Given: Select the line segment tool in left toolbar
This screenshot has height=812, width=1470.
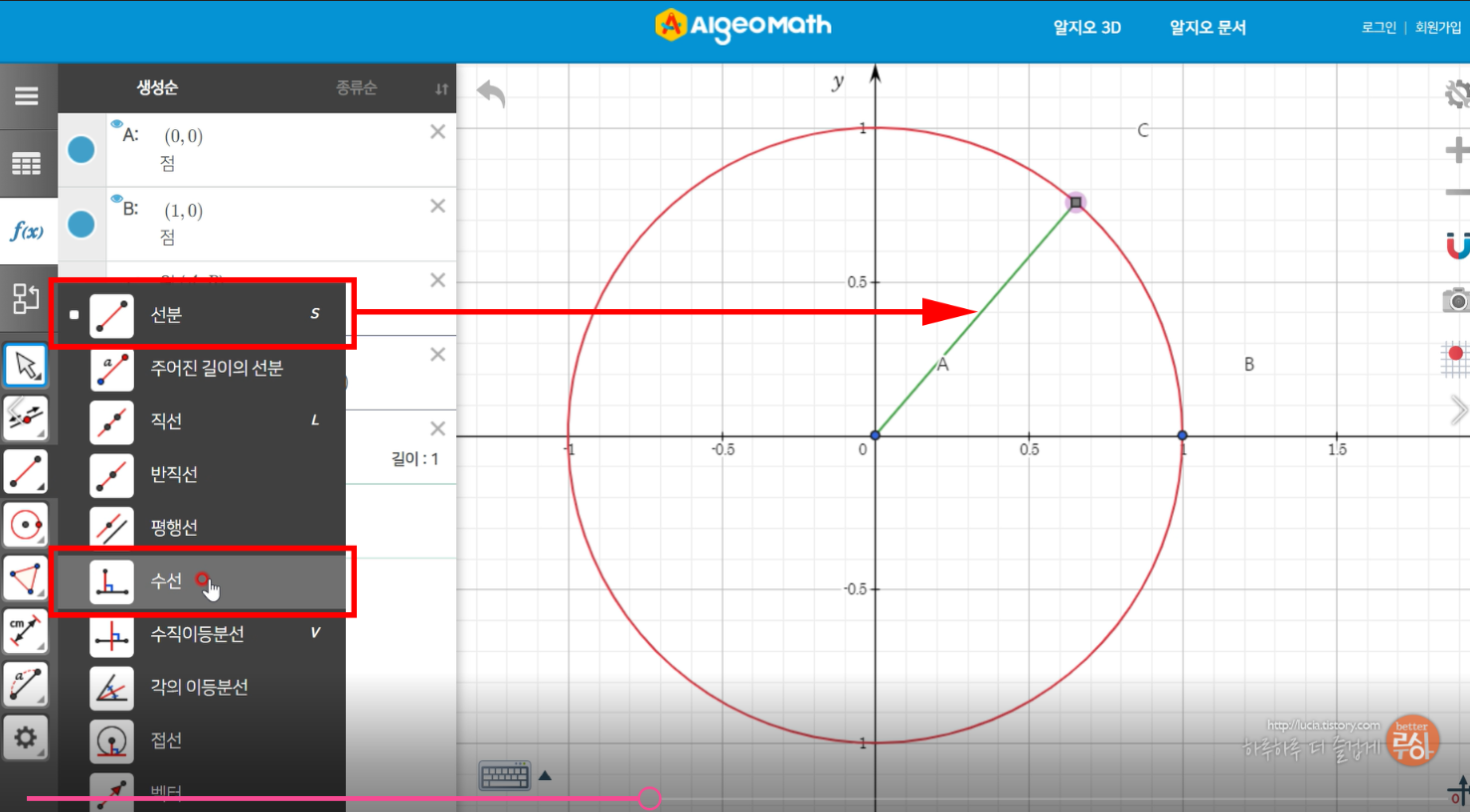Looking at the screenshot, I should click(x=26, y=472).
